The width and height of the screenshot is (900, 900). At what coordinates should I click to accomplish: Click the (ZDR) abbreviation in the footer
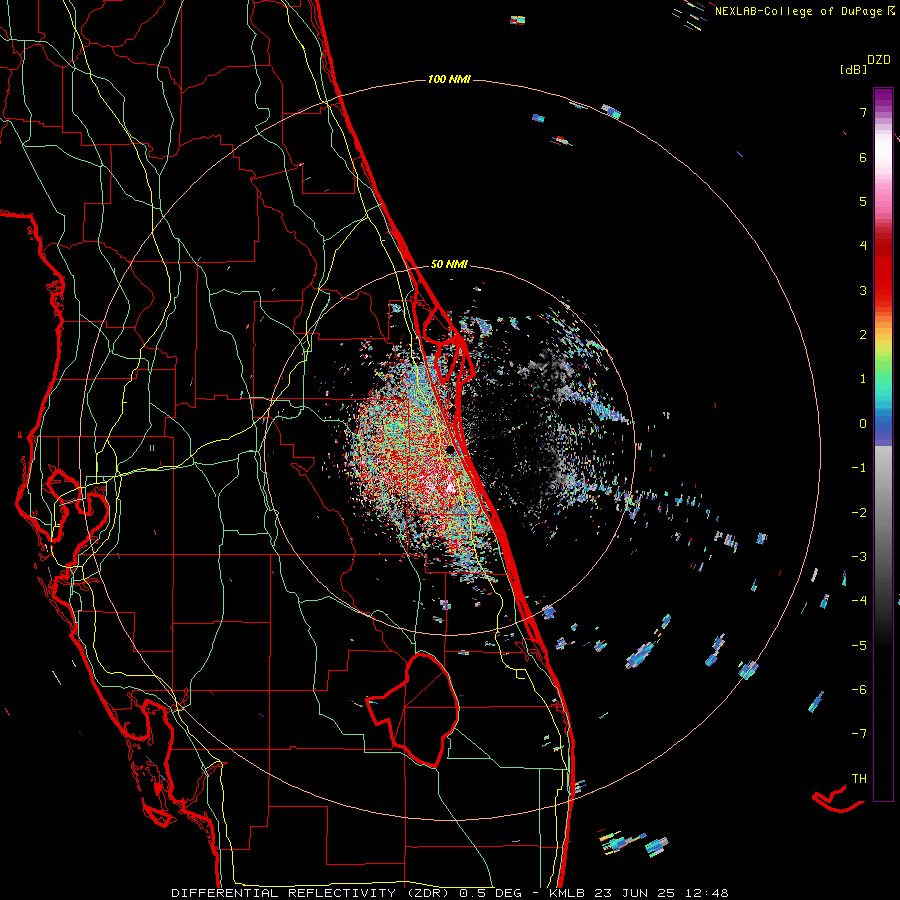point(428,893)
